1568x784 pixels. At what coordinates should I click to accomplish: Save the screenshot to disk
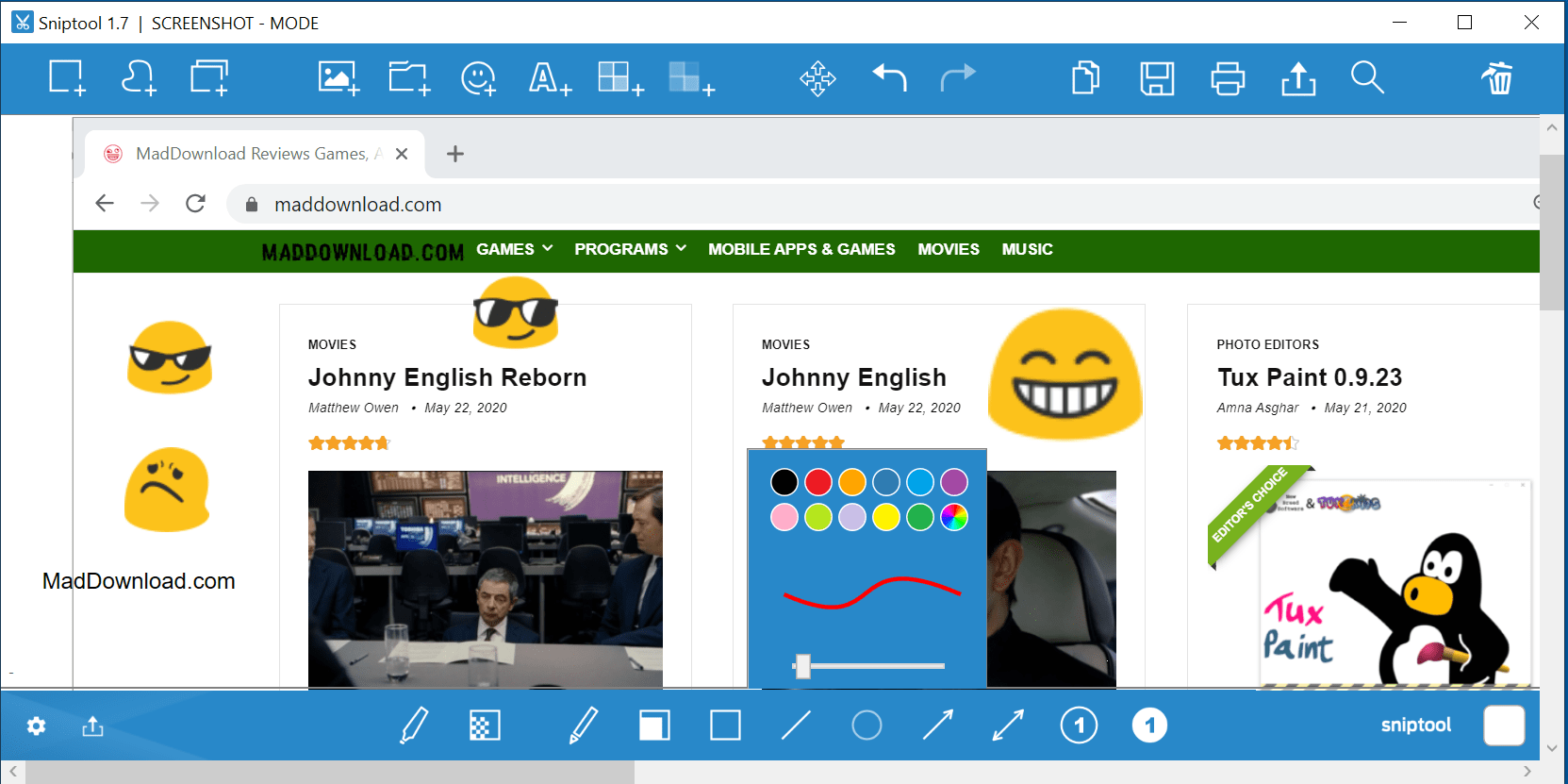click(1157, 78)
